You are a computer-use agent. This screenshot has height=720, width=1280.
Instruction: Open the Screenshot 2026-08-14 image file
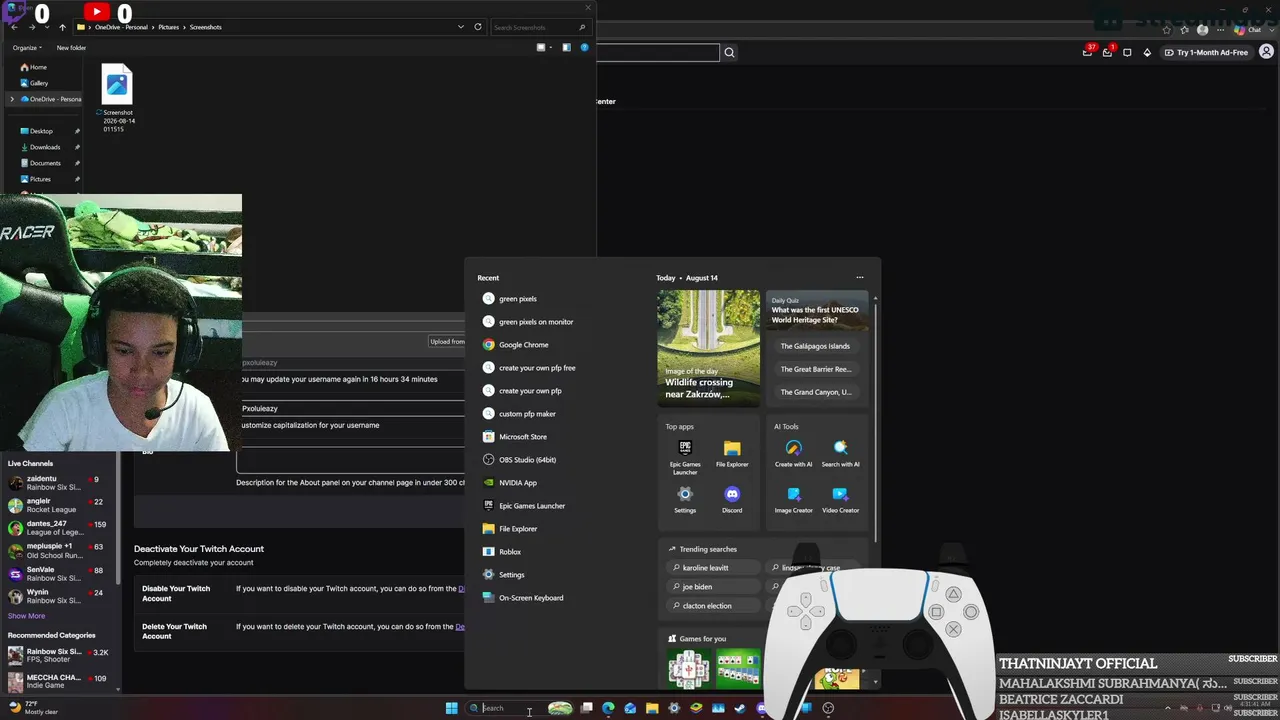click(x=118, y=98)
